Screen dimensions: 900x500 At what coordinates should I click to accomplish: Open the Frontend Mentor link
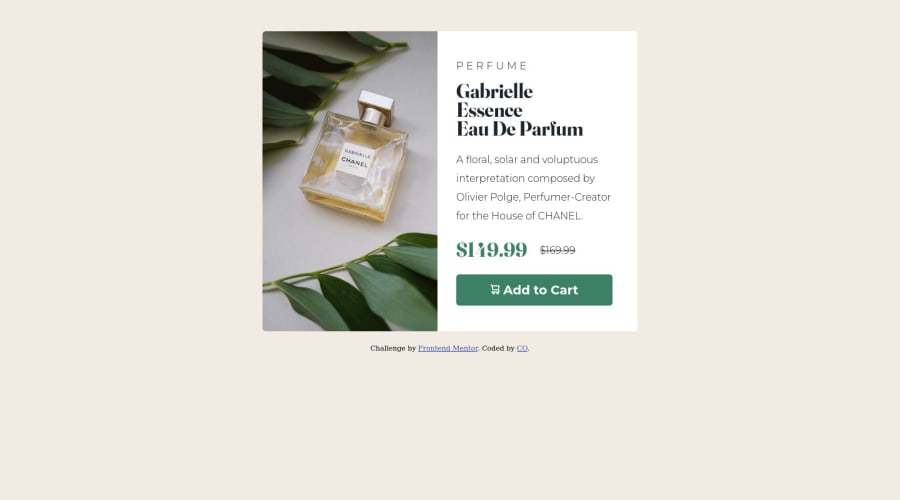point(448,348)
